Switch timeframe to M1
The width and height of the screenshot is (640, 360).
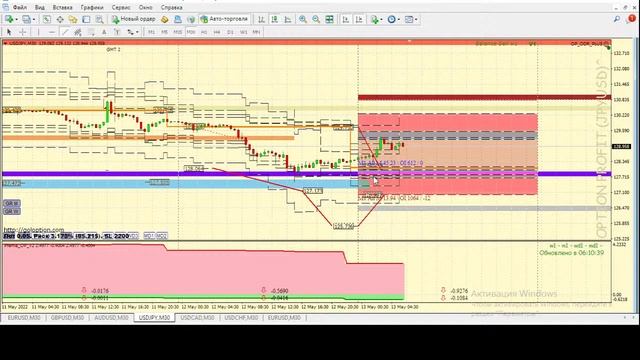151,32
